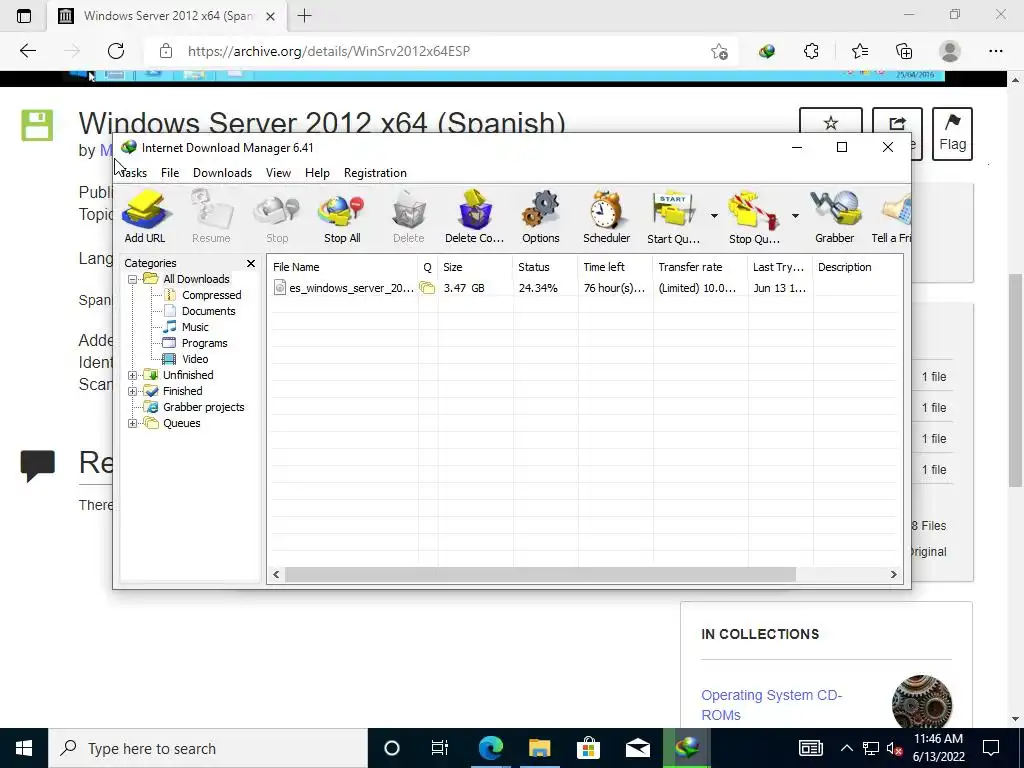Open Edge Collections icon
This screenshot has width=1024, height=768.
904,51
